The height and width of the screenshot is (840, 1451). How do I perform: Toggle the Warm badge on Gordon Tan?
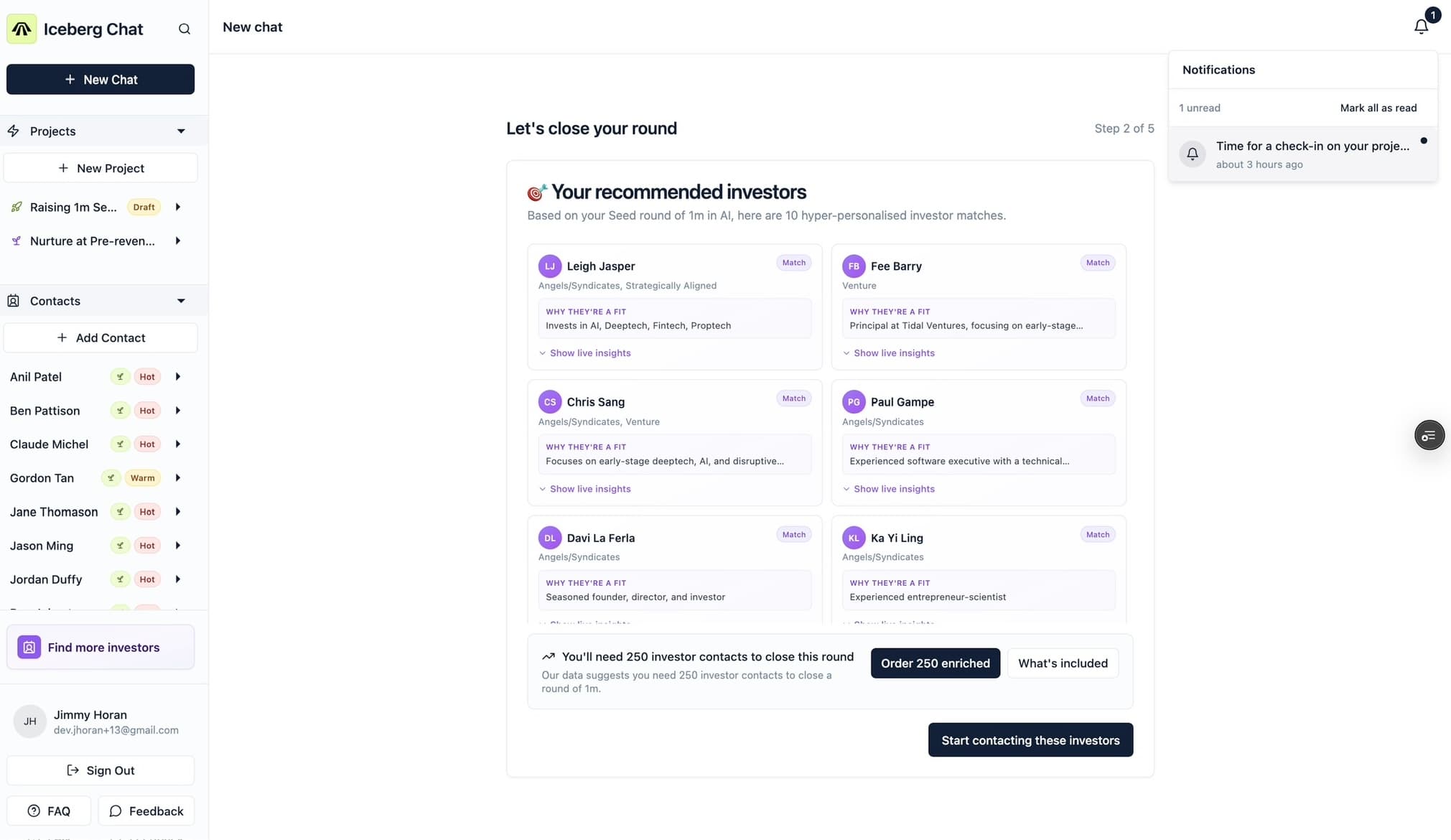coord(142,477)
